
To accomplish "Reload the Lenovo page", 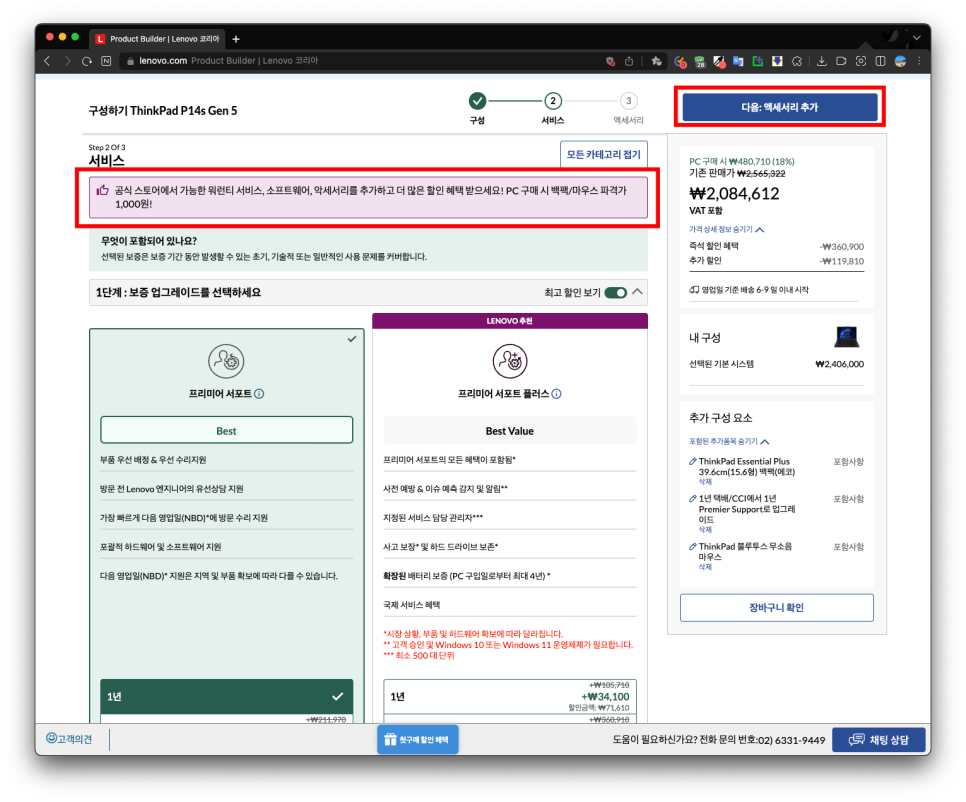I will tap(87, 61).
